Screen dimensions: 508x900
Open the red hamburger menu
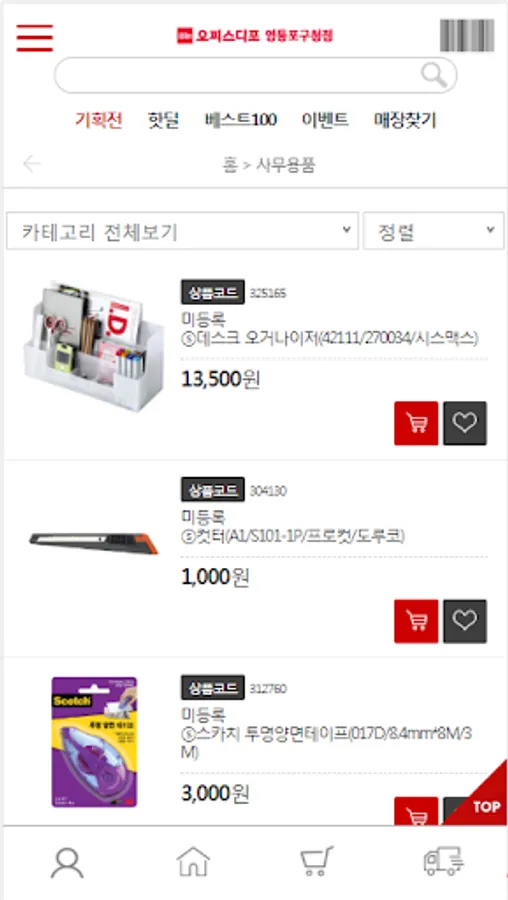[x=34, y=38]
